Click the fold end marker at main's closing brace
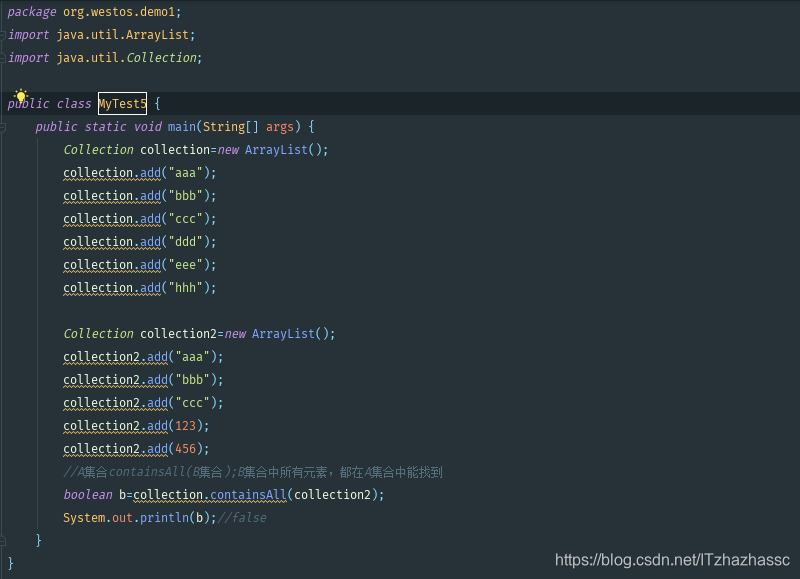This screenshot has width=800, height=579. click(x=3, y=540)
